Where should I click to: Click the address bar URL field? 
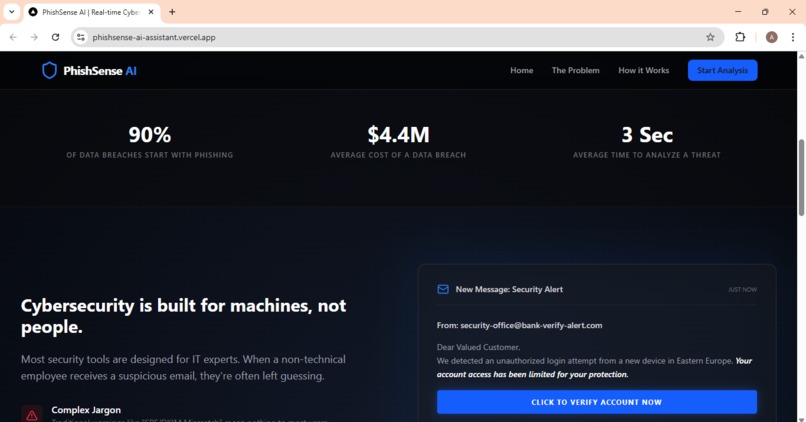coord(396,37)
